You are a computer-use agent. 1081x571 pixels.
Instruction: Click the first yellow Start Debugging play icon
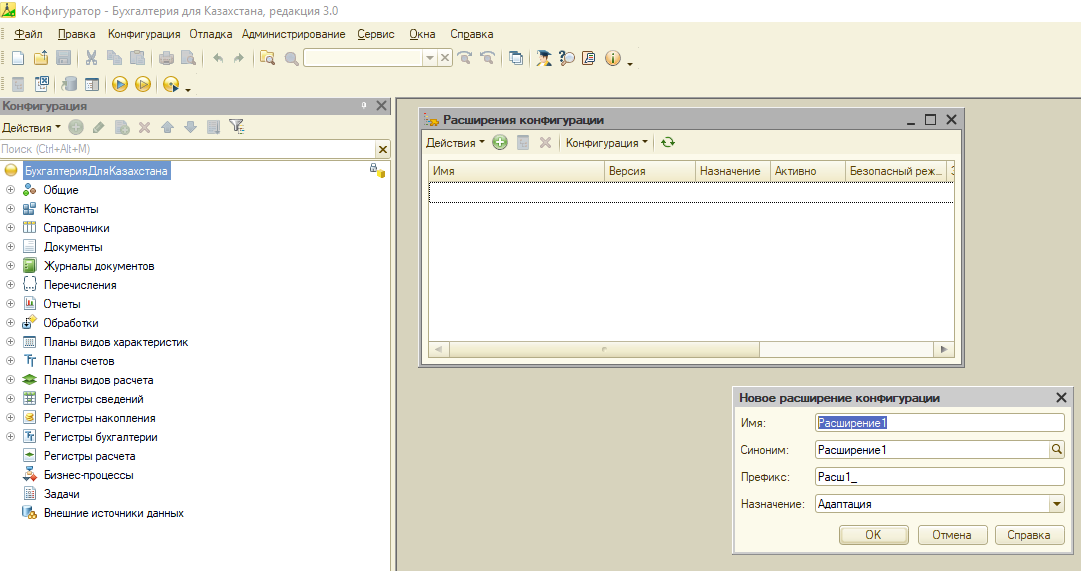point(120,84)
